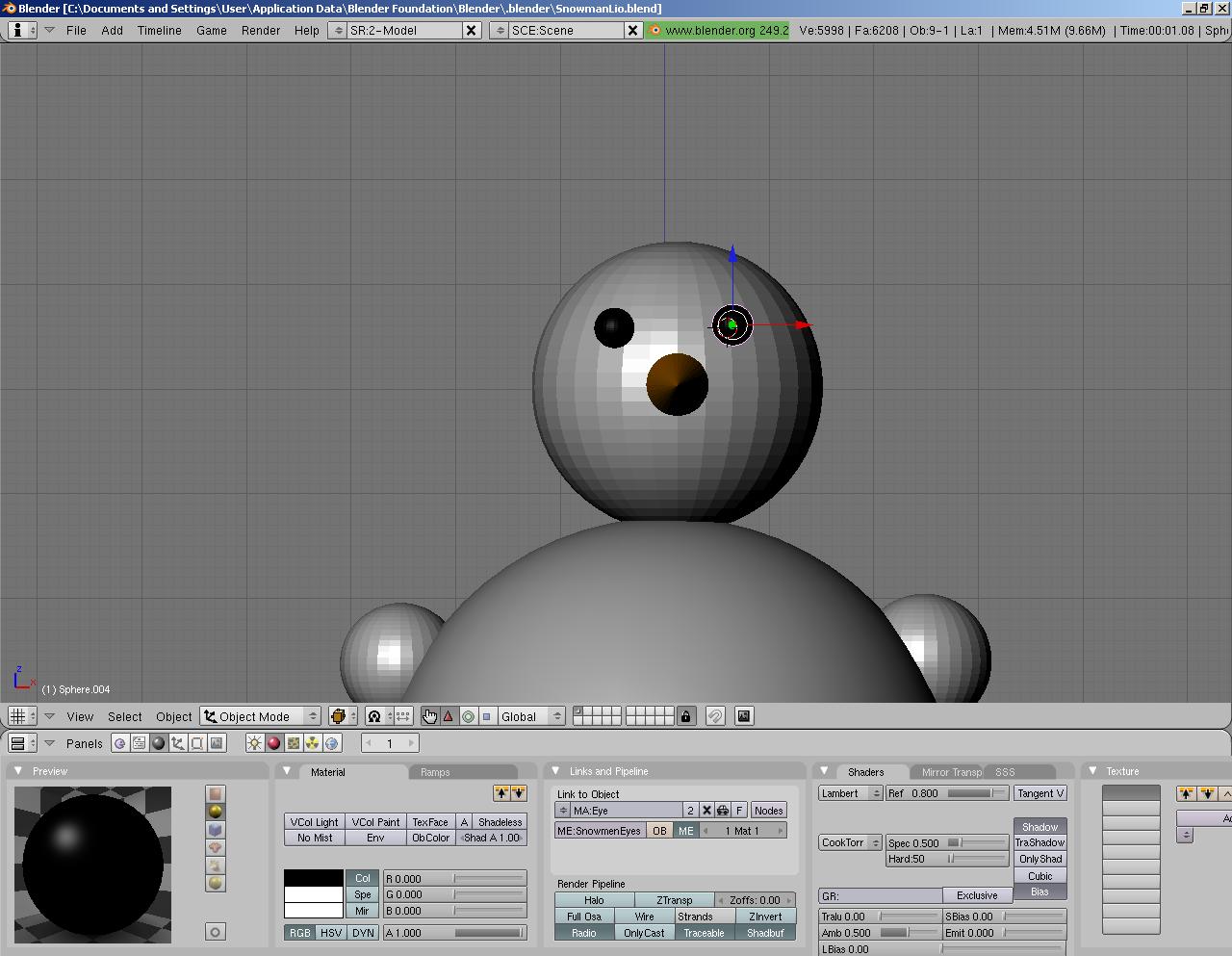Image resolution: width=1232 pixels, height=956 pixels.
Task: Click the Ref 0.800 slider in Shaders
Action: [947, 792]
